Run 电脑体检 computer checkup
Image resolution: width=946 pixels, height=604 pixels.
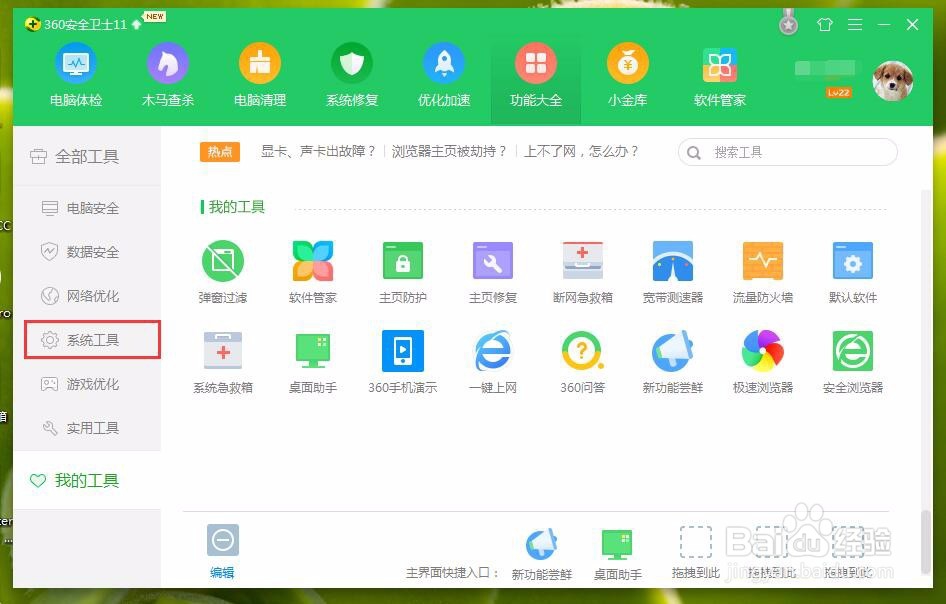click(75, 75)
